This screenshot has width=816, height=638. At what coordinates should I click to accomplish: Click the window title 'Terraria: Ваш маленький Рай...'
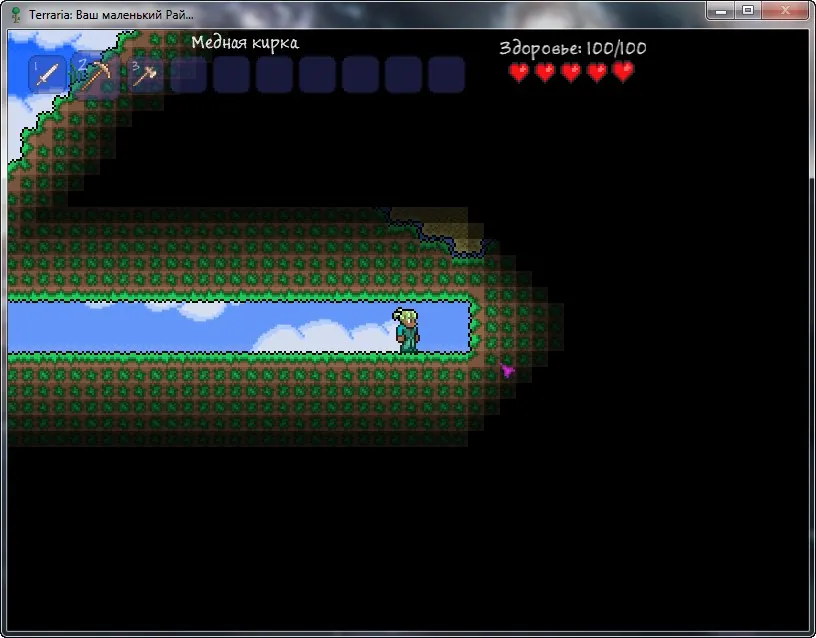click(111, 15)
